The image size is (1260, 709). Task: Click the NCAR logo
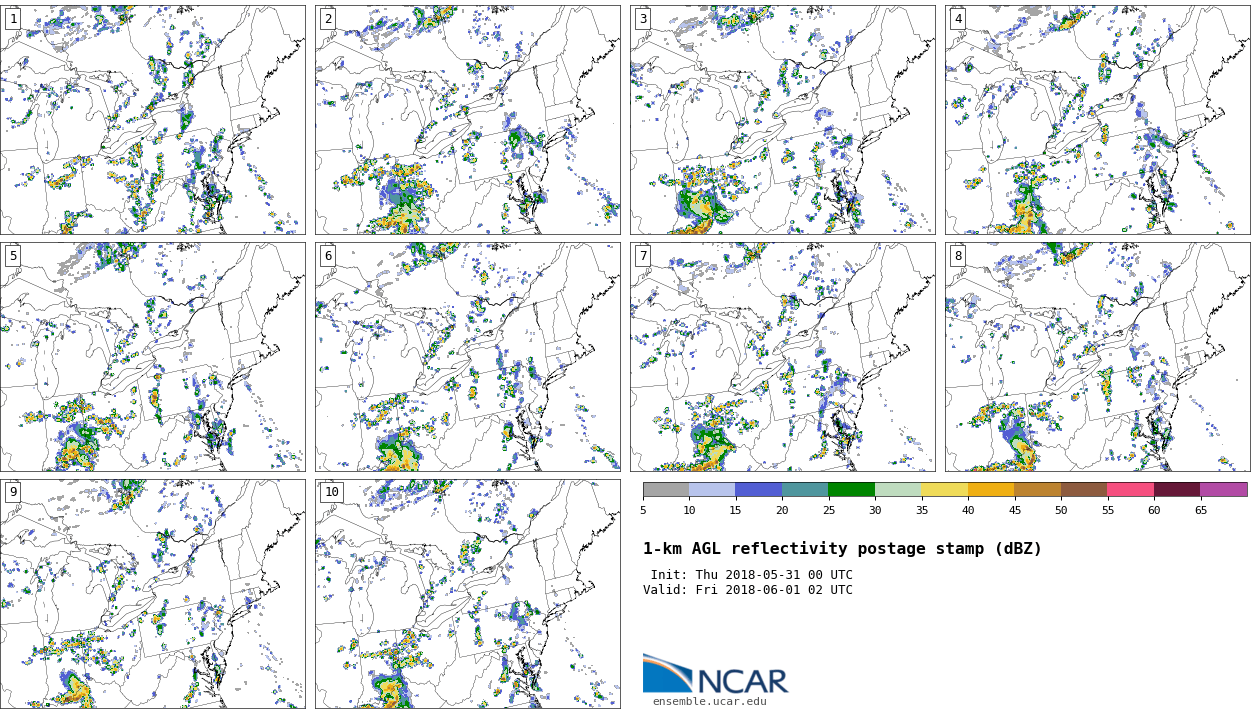pyautogui.click(x=715, y=675)
